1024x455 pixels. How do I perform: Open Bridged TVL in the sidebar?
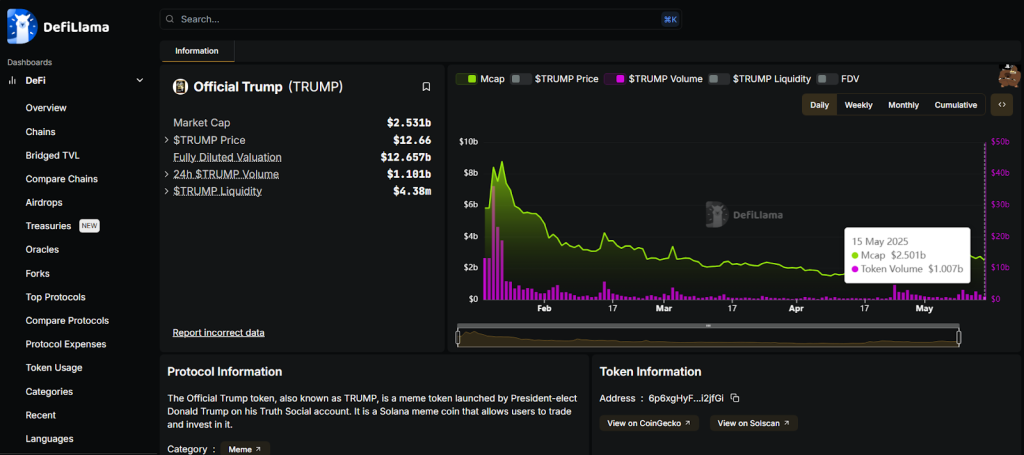click(x=53, y=155)
